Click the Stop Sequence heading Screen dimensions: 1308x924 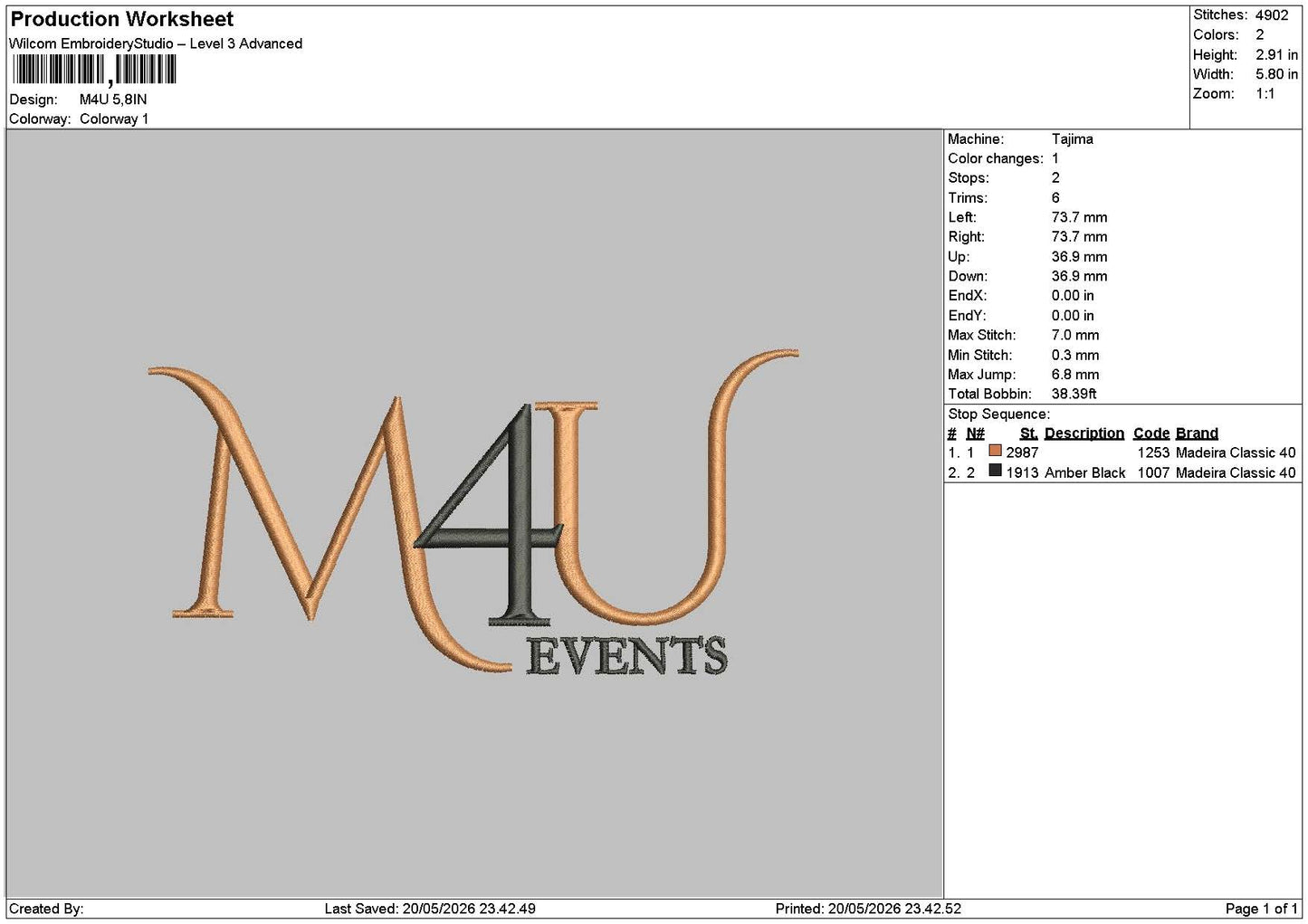(999, 414)
